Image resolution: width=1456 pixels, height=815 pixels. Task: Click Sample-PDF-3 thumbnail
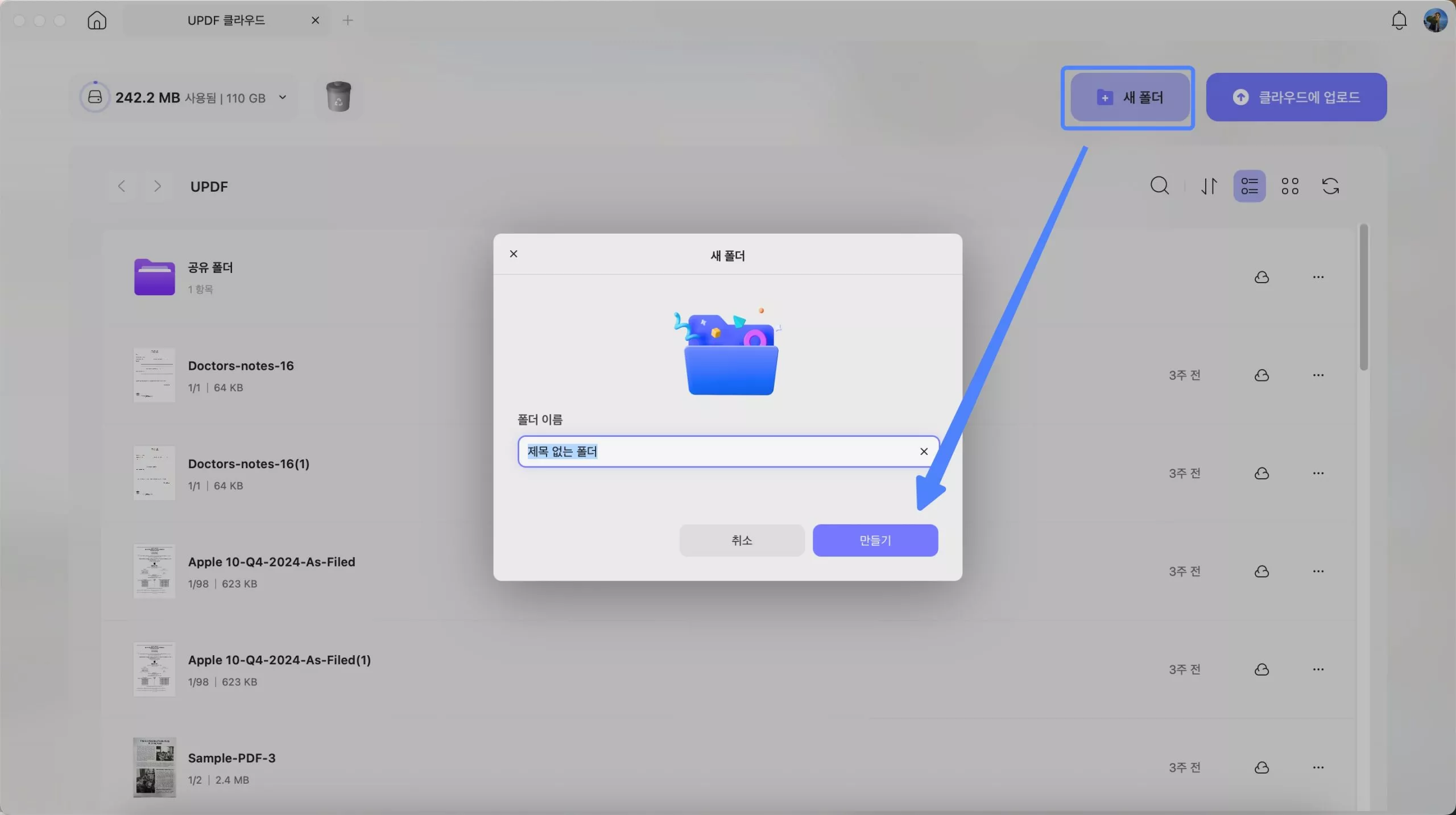(154, 768)
